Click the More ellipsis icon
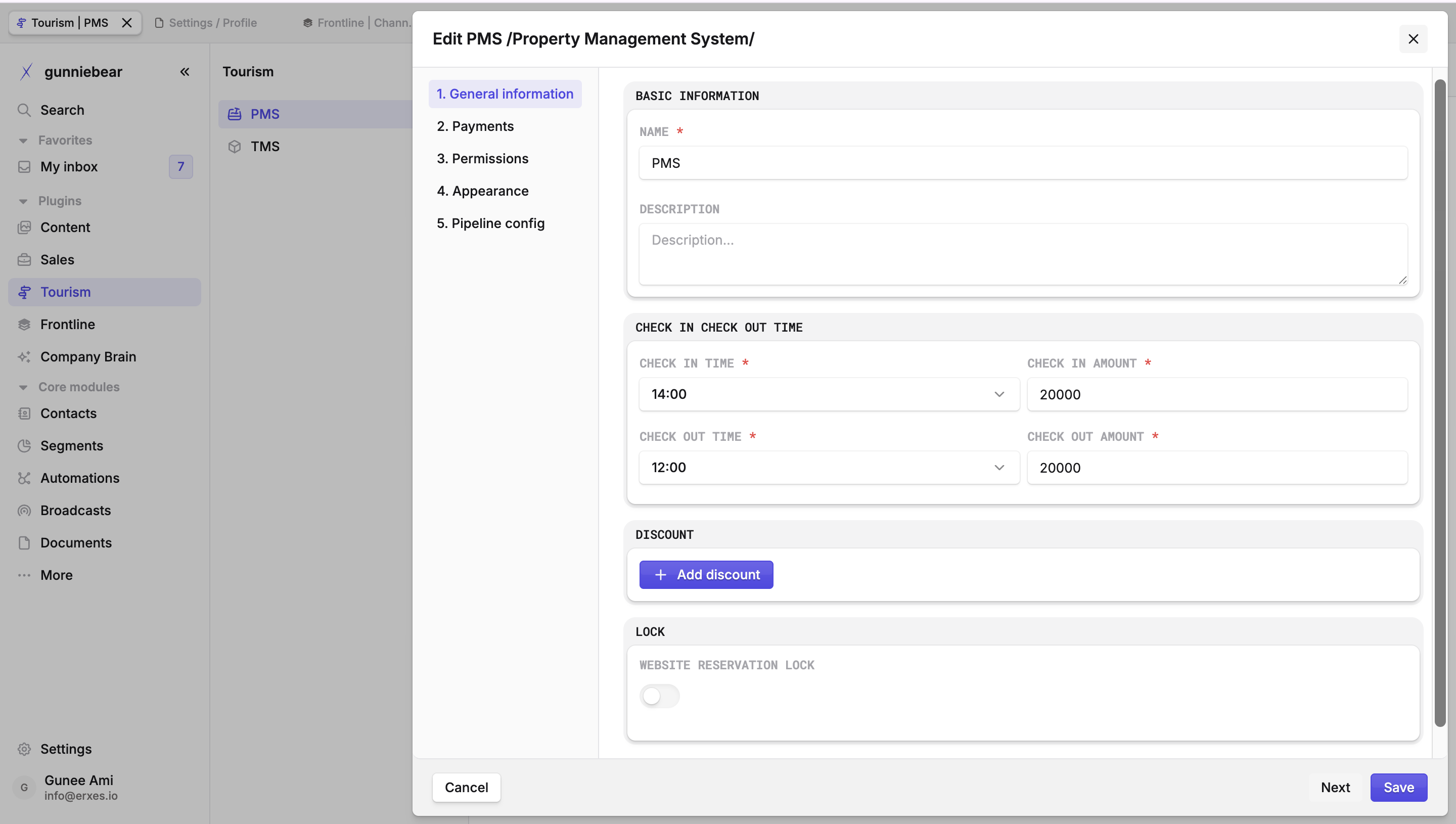 pos(24,575)
